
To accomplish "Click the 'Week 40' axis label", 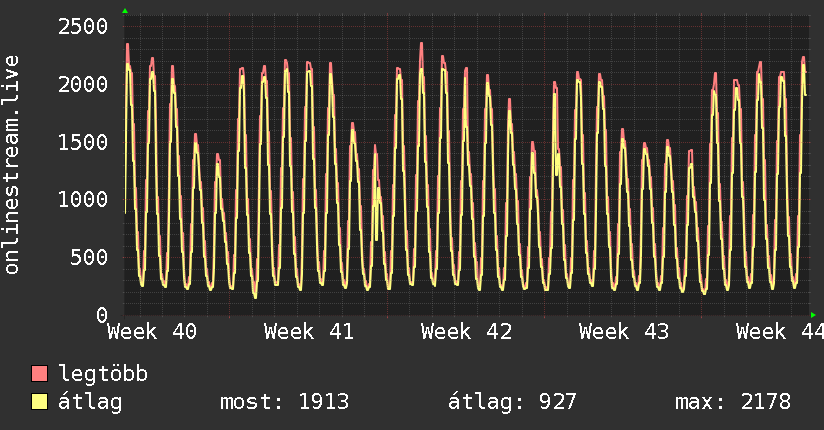I will pos(152,332).
